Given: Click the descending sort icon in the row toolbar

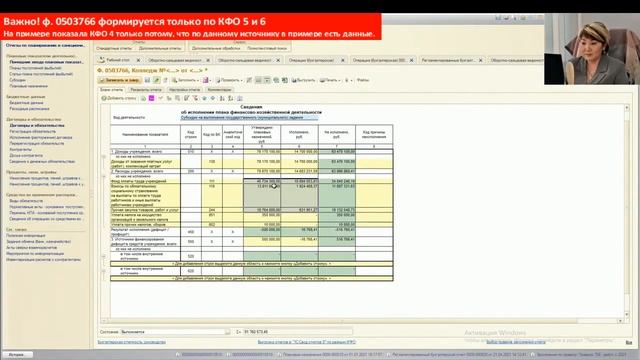Looking at the screenshot, I should 231,98.
